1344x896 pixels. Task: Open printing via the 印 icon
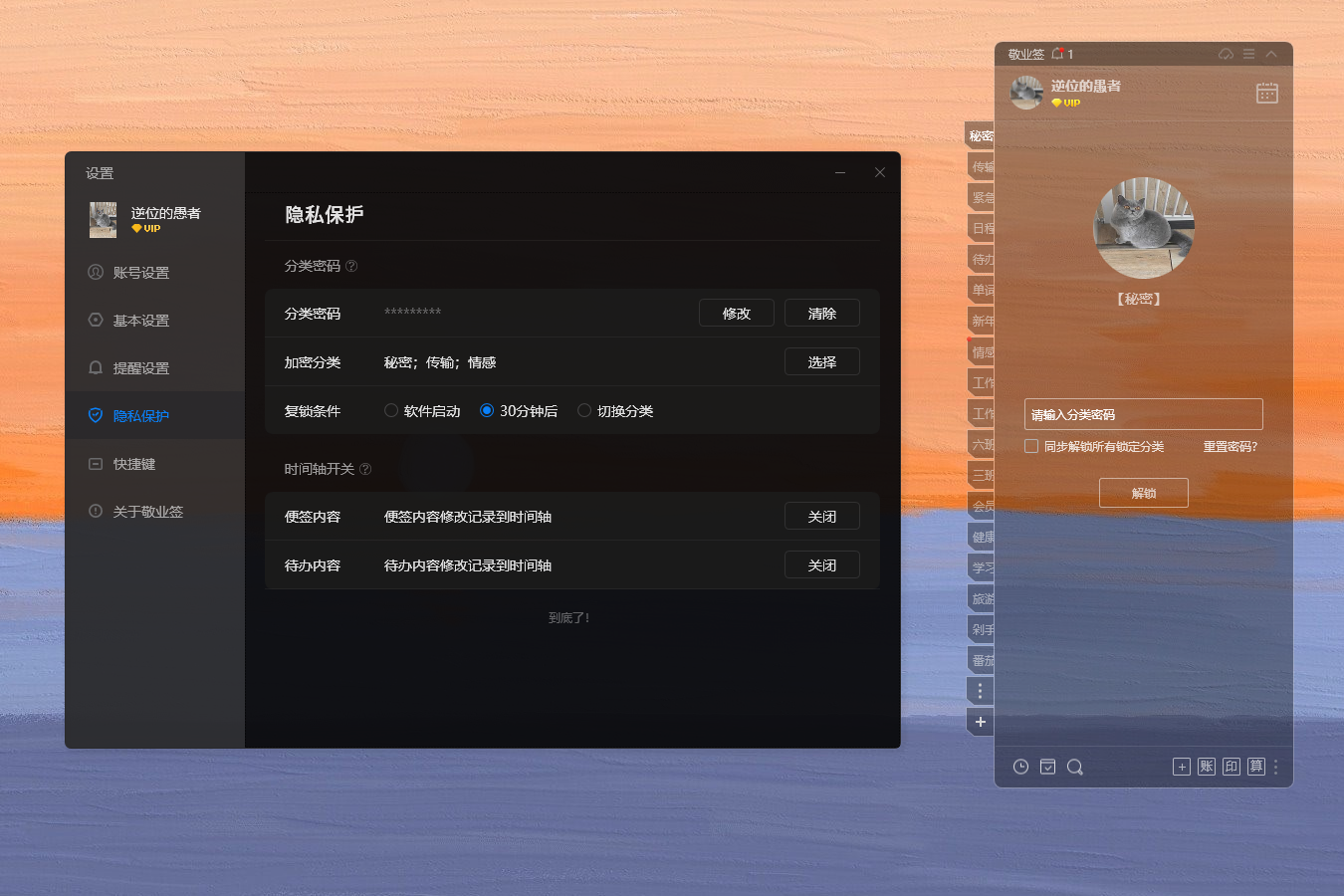point(1231,767)
